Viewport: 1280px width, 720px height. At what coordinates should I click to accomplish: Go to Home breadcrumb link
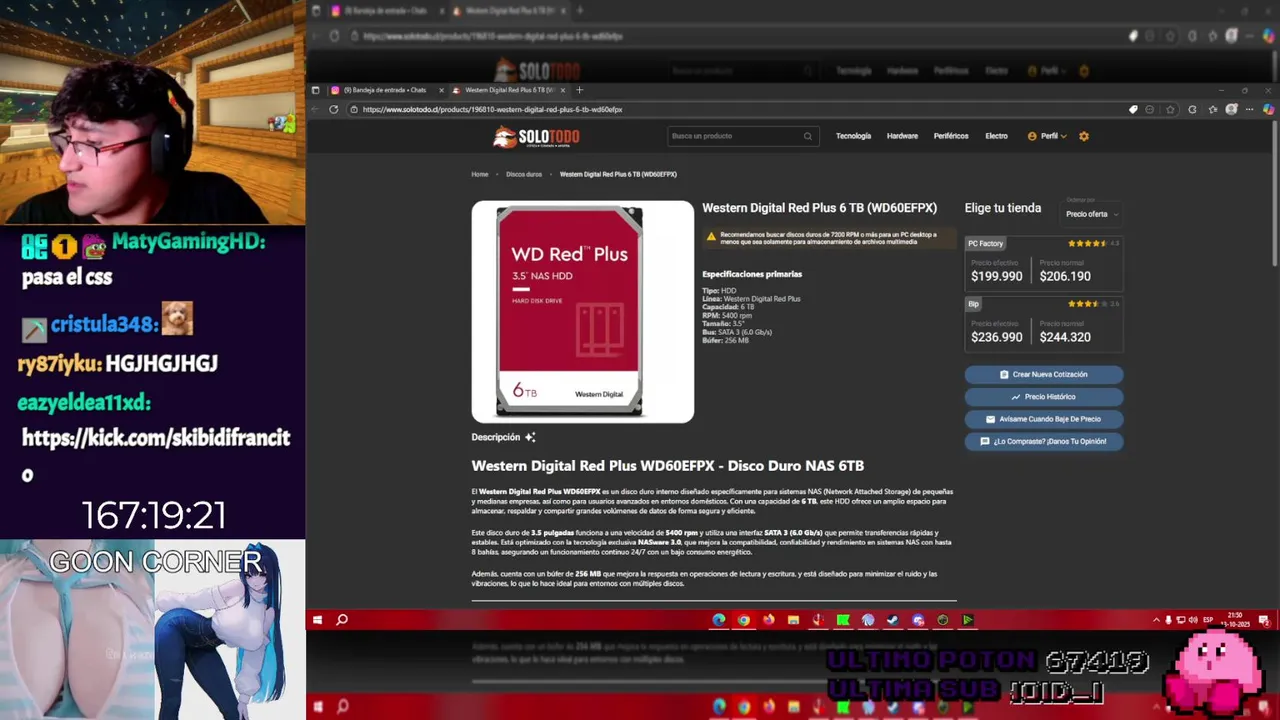tap(480, 174)
